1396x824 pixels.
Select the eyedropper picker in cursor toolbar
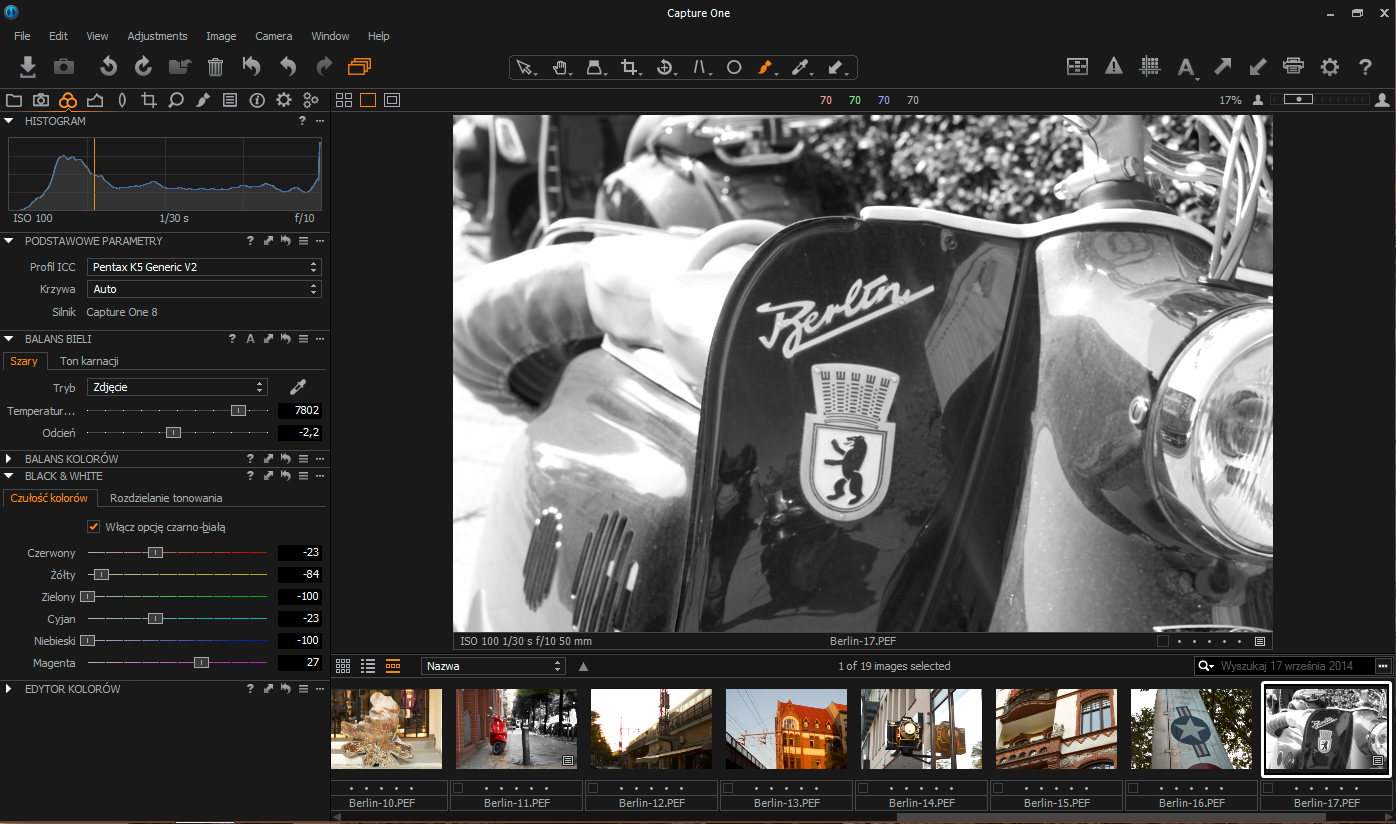point(800,67)
